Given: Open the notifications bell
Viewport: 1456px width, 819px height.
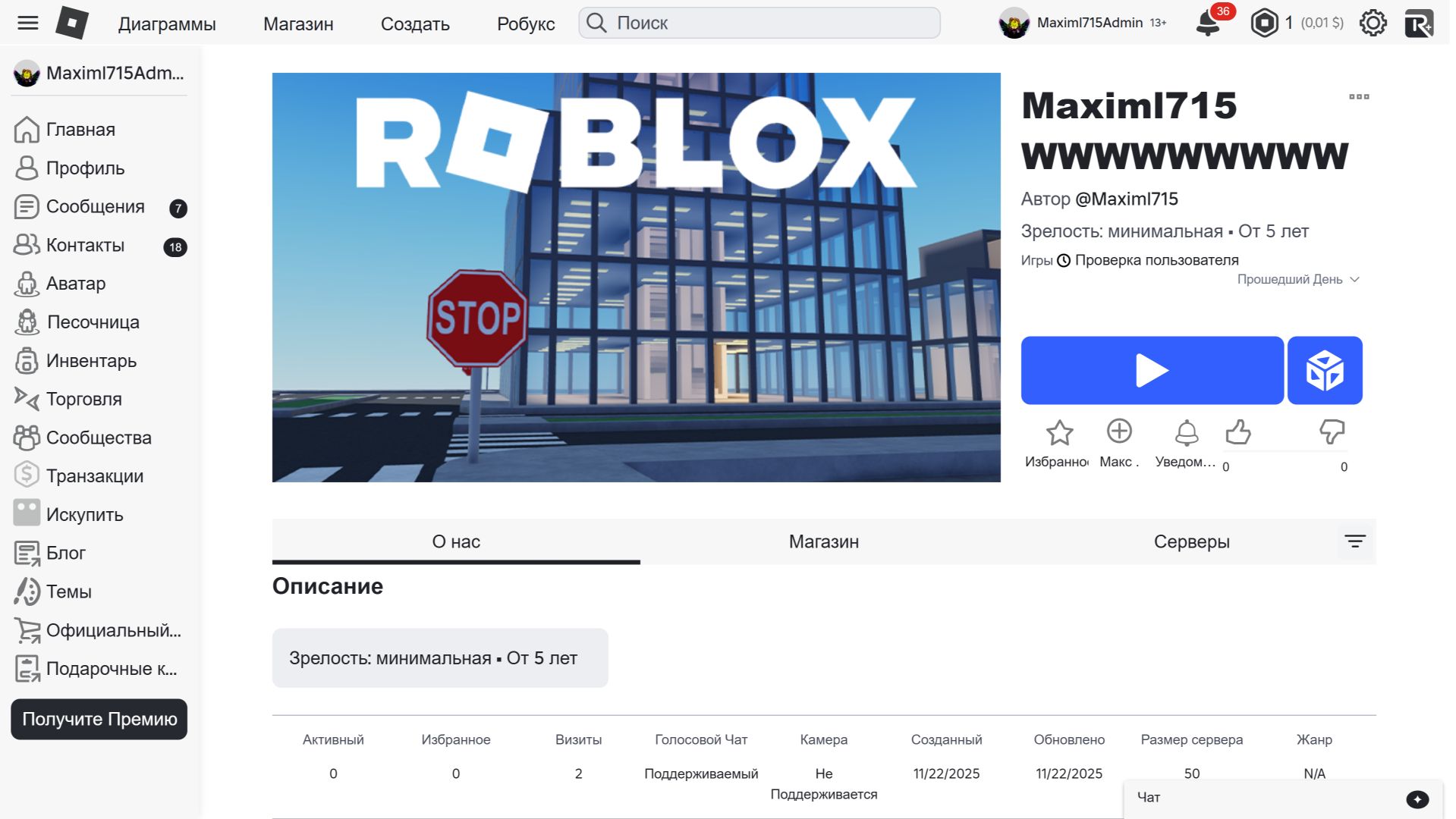Looking at the screenshot, I should pos(1207,24).
